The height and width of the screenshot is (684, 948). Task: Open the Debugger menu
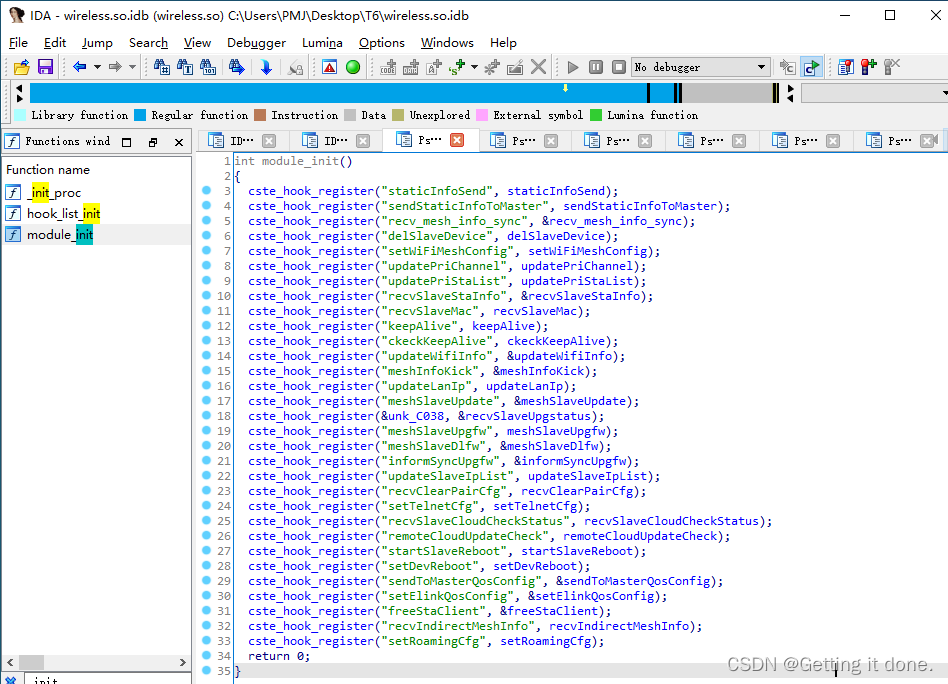(x=256, y=43)
